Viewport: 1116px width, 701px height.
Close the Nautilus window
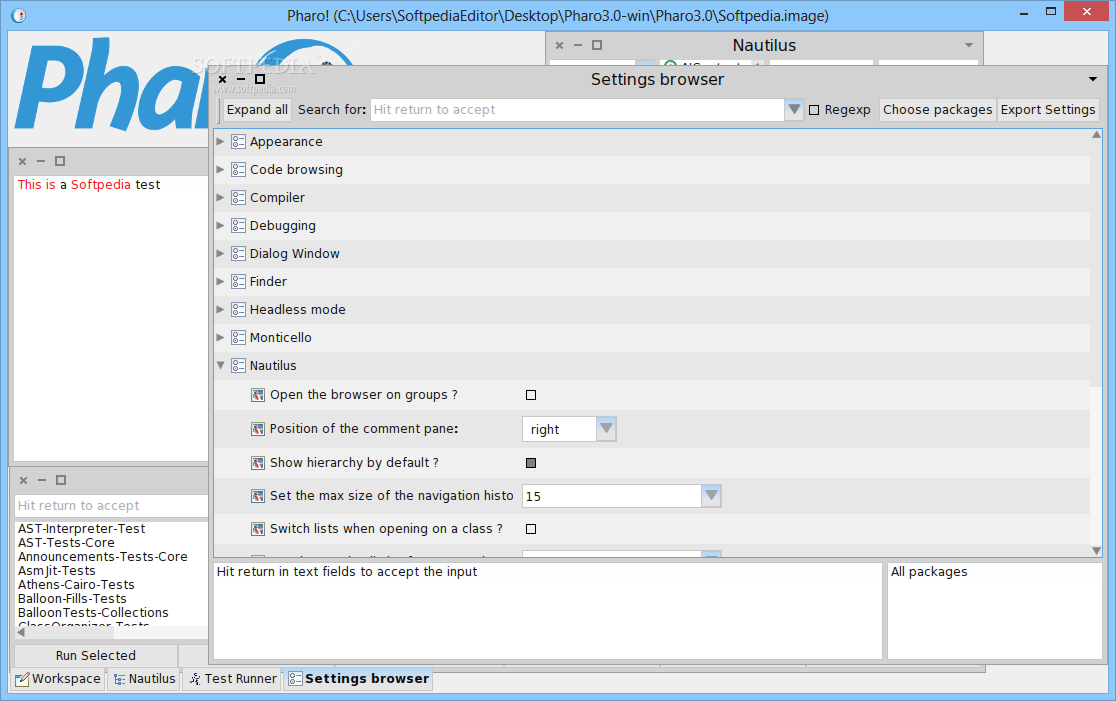click(x=559, y=46)
